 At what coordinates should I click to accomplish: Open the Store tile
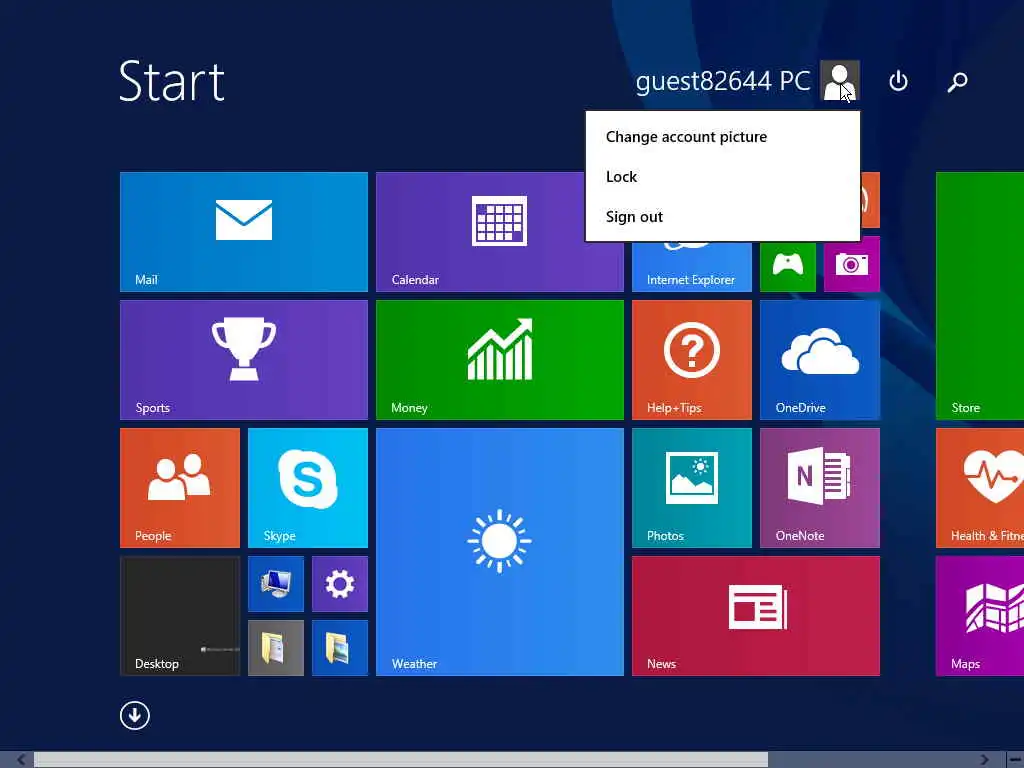tap(980, 296)
